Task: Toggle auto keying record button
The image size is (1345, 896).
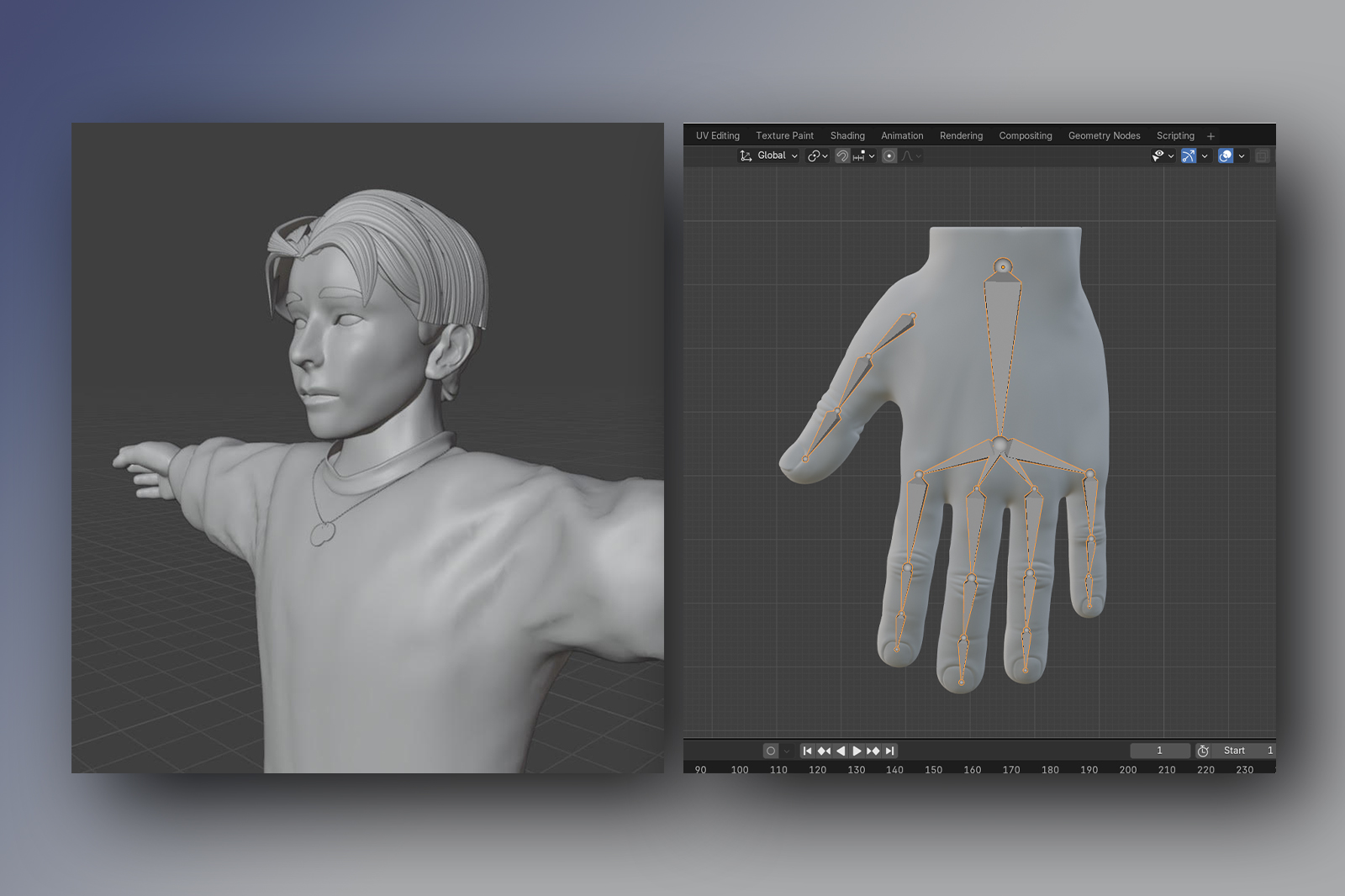Action: point(771,751)
